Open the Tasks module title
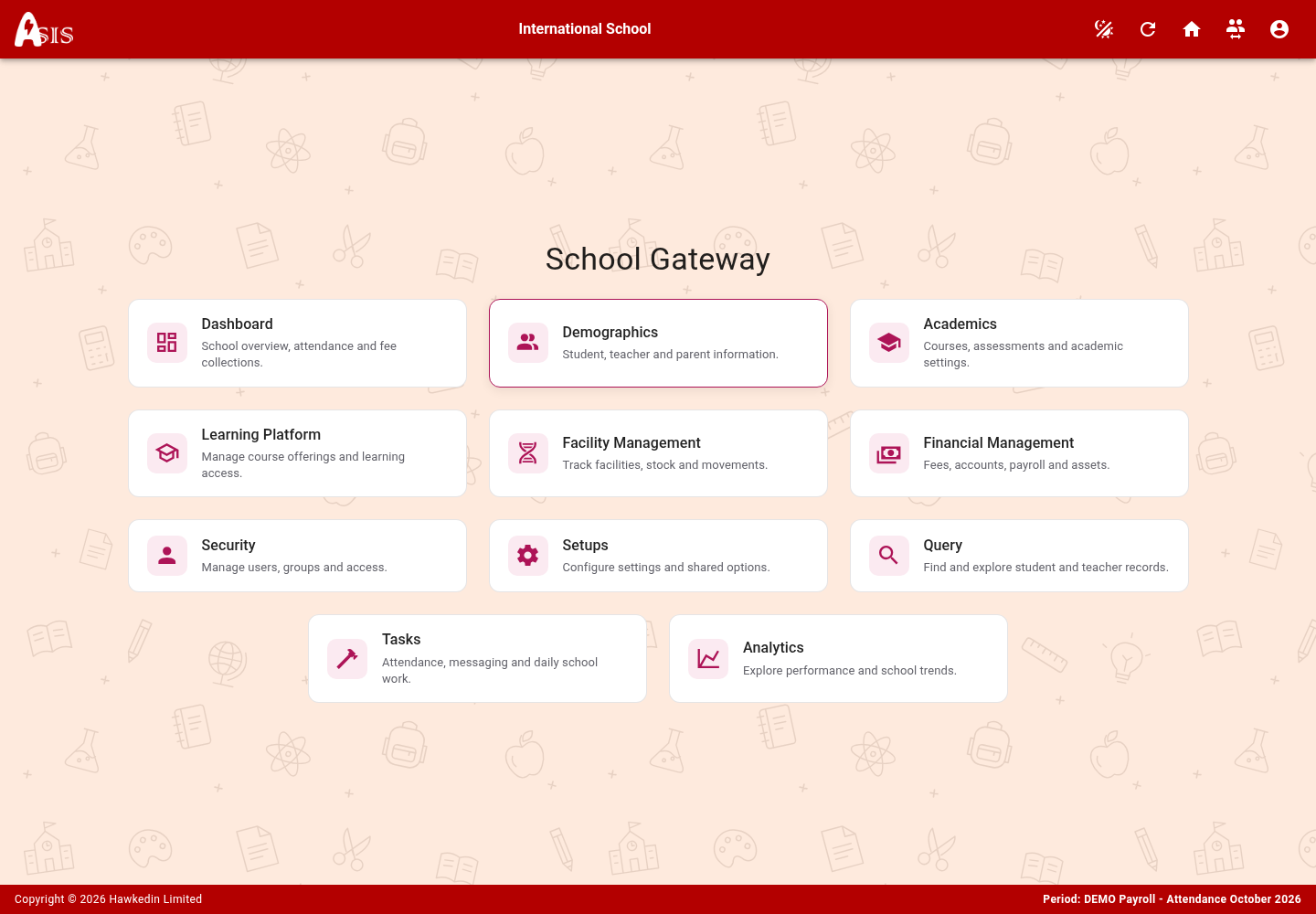 click(401, 640)
